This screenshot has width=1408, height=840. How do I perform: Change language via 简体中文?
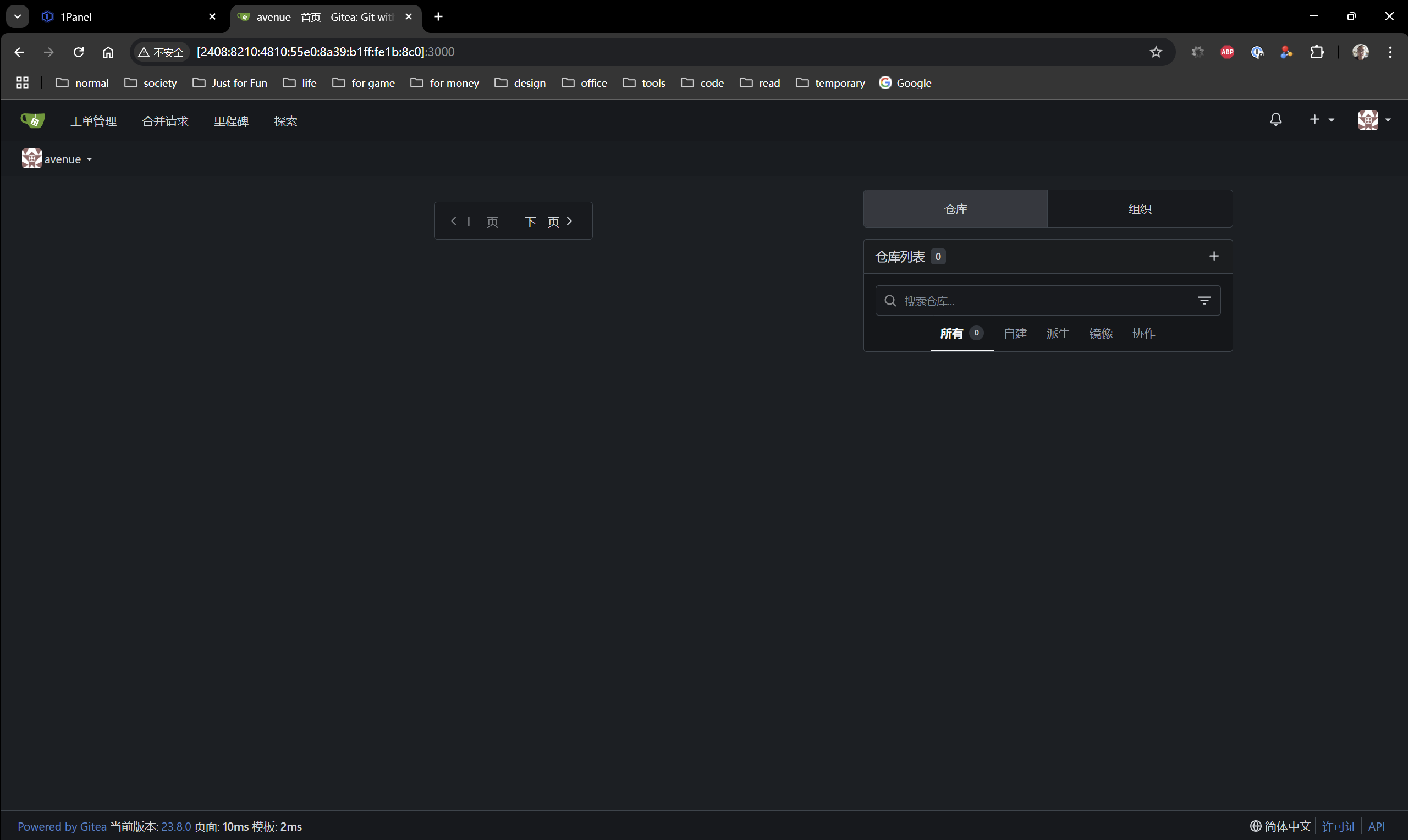pyautogui.click(x=1280, y=826)
